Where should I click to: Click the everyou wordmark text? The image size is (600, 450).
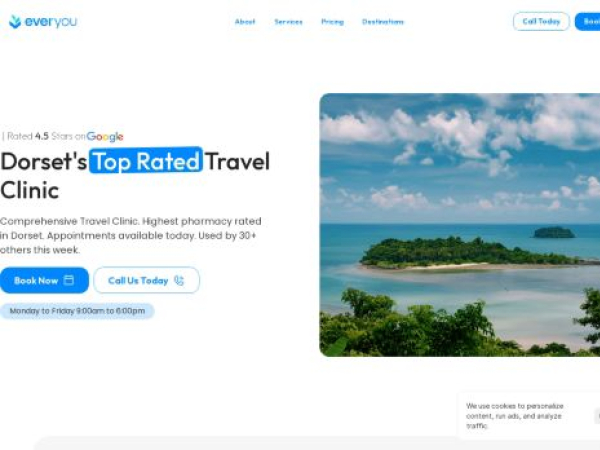click(x=51, y=22)
